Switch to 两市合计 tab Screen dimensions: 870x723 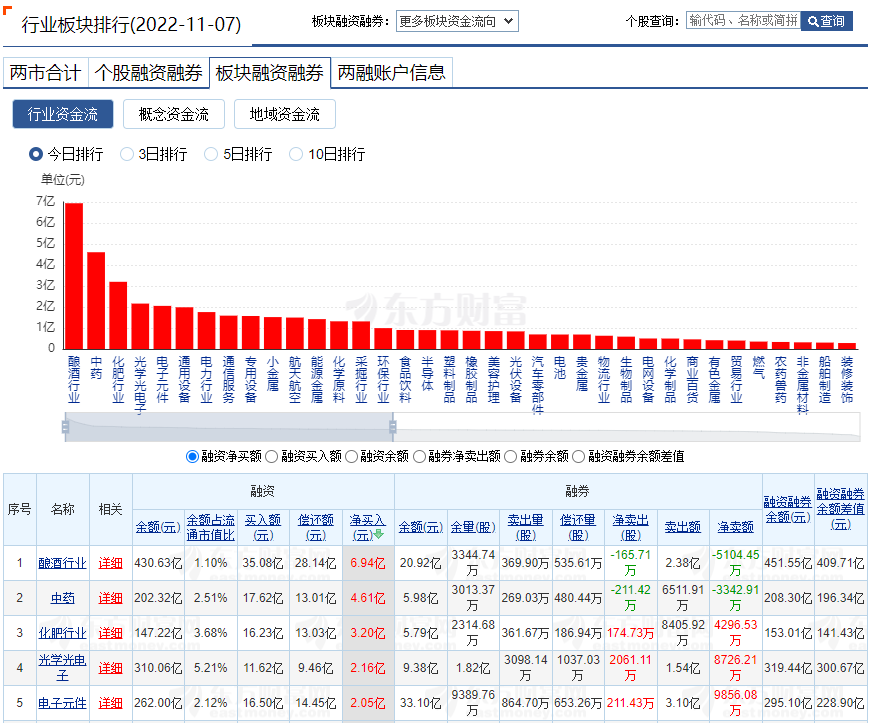(45, 73)
